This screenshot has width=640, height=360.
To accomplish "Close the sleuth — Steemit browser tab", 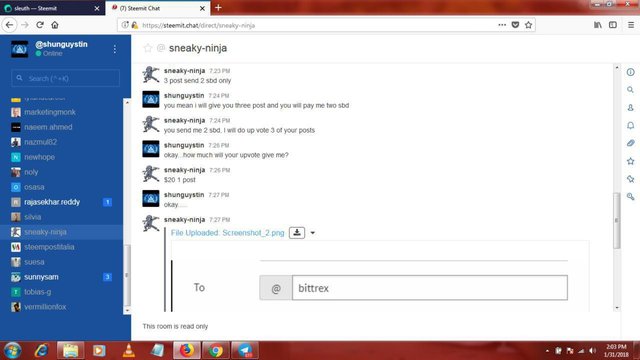I will tap(97, 8).
